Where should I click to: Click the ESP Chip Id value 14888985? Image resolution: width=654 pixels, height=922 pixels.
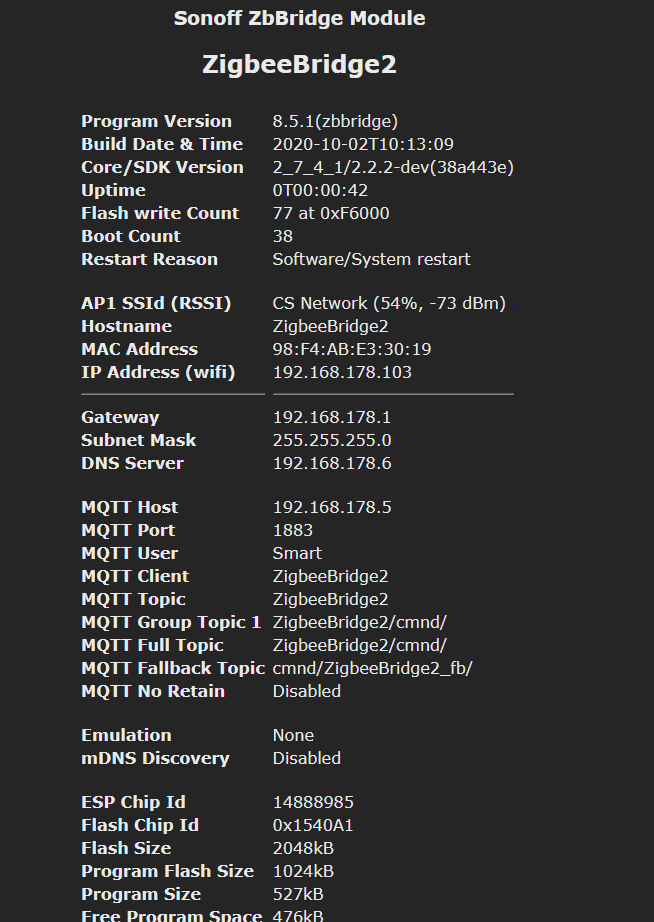pos(313,802)
